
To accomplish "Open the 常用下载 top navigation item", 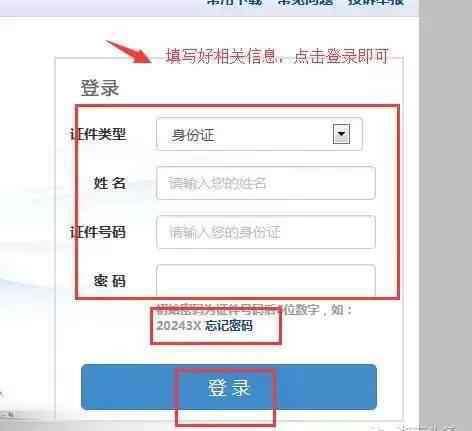I will [235, 3].
